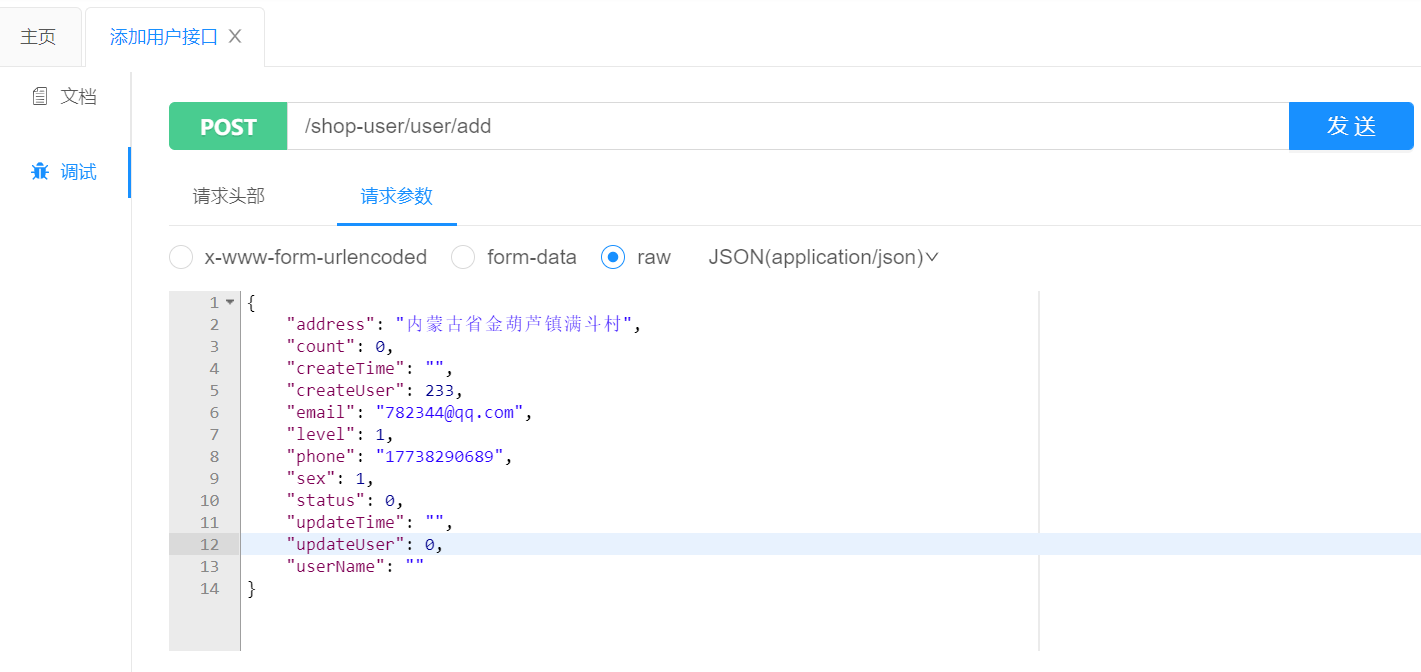Click the "address" key in the editor
The width and height of the screenshot is (1421, 672).
(331, 324)
